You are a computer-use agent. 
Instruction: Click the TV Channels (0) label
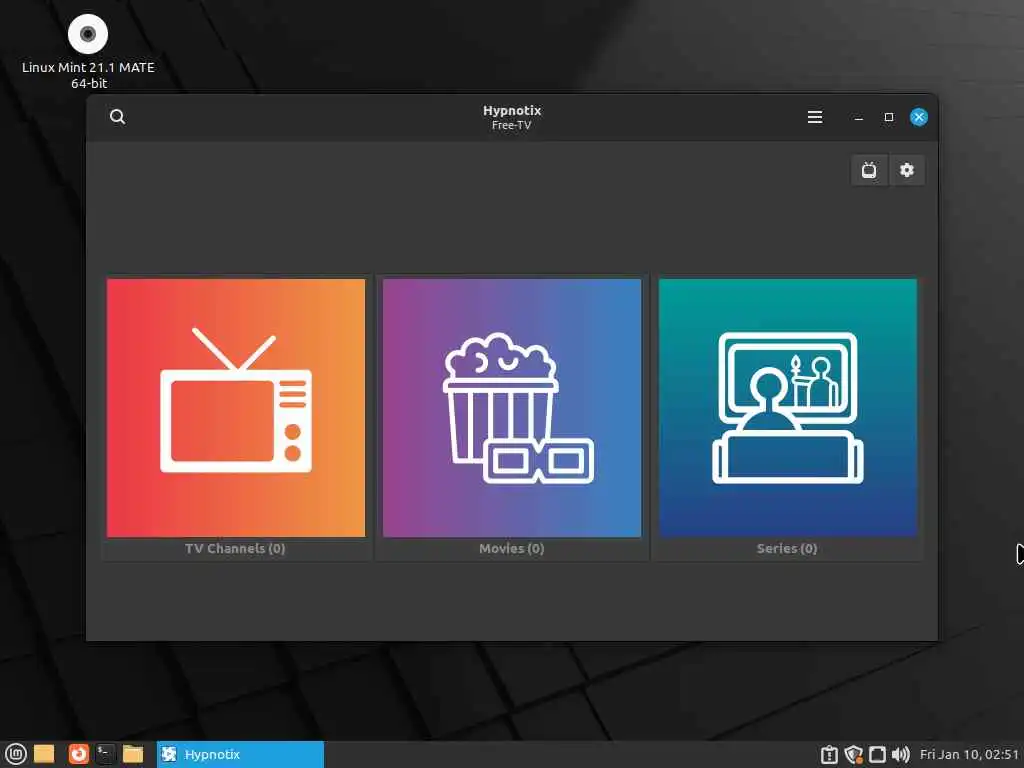[x=235, y=549]
